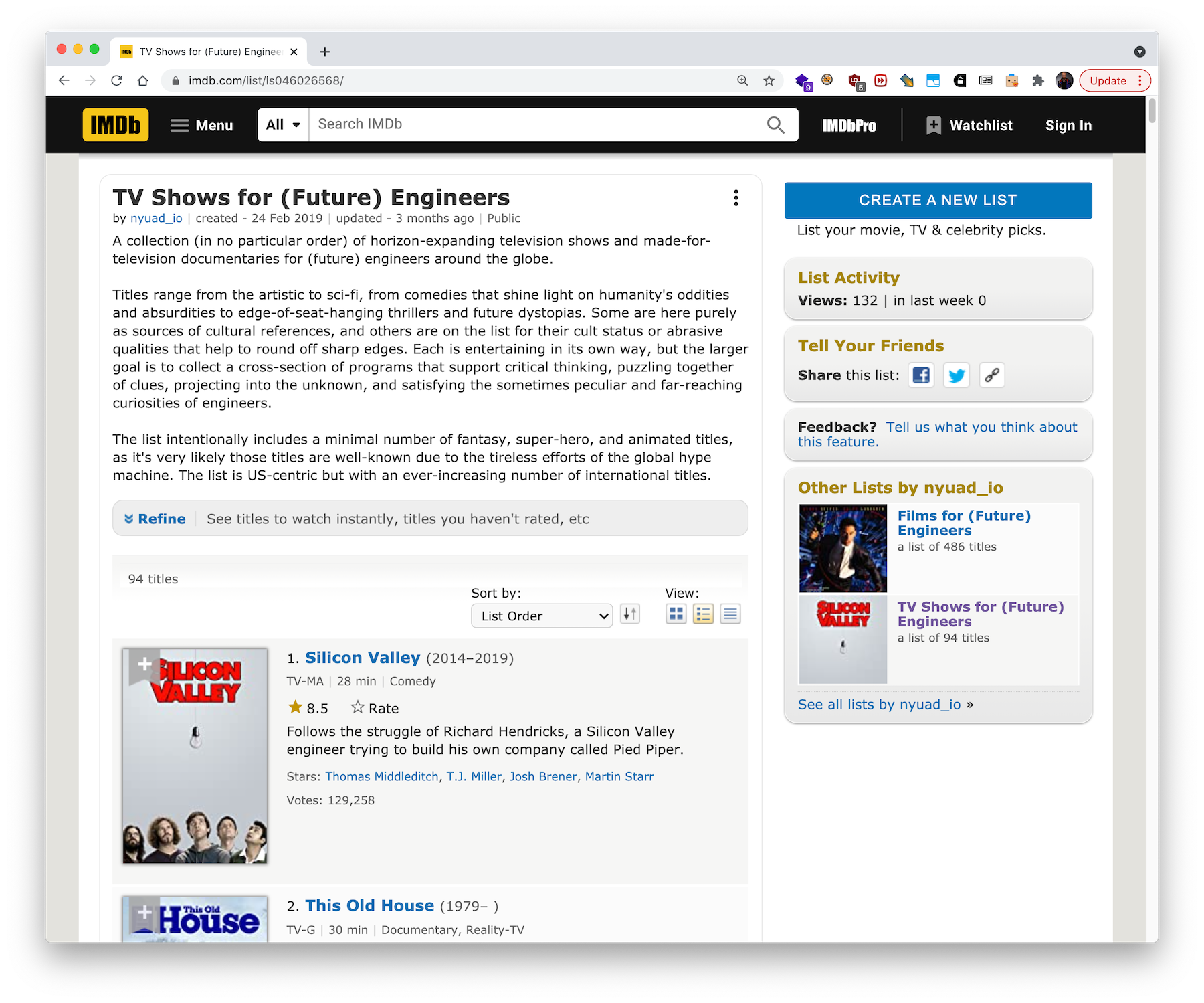The height and width of the screenshot is (1003, 1204).
Task: Add Silicon Valley to watchlist ribbon
Action: tap(144, 664)
